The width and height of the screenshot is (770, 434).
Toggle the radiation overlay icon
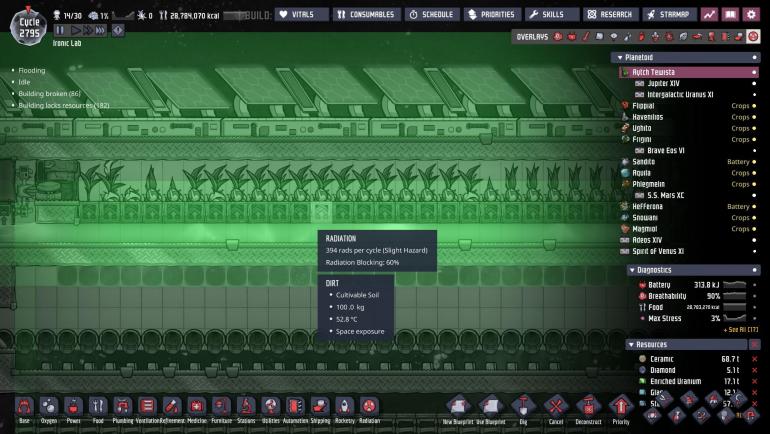coord(752,37)
